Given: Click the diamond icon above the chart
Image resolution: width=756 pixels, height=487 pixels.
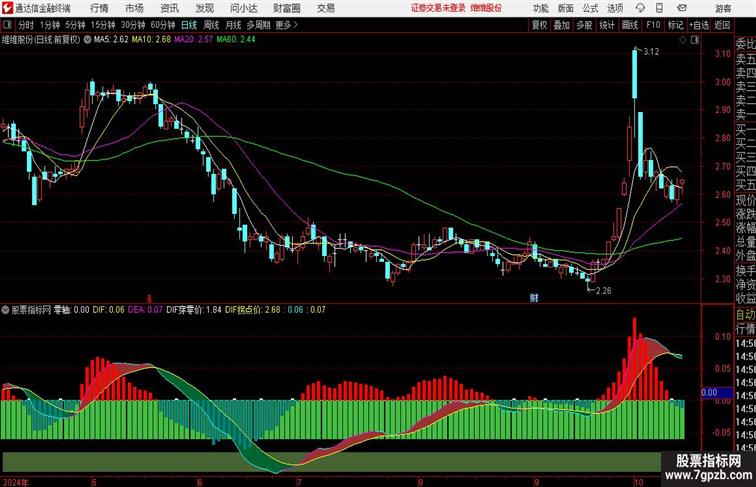Looking at the screenshot, I should click(x=683, y=40).
